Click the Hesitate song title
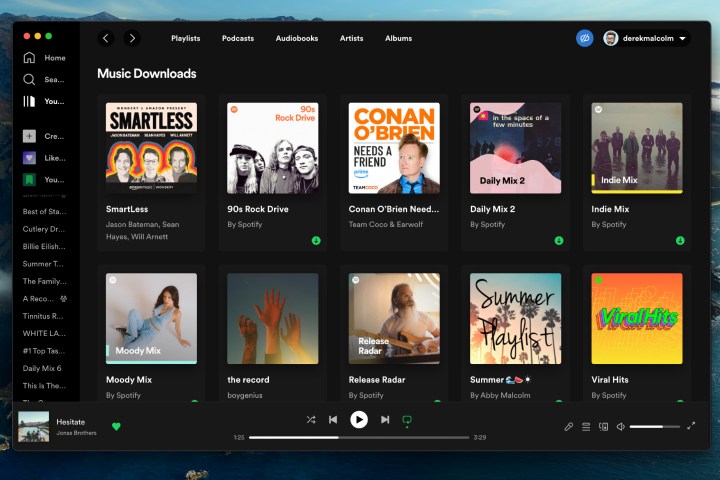The height and width of the screenshot is (480, 720). click(71, 422)
